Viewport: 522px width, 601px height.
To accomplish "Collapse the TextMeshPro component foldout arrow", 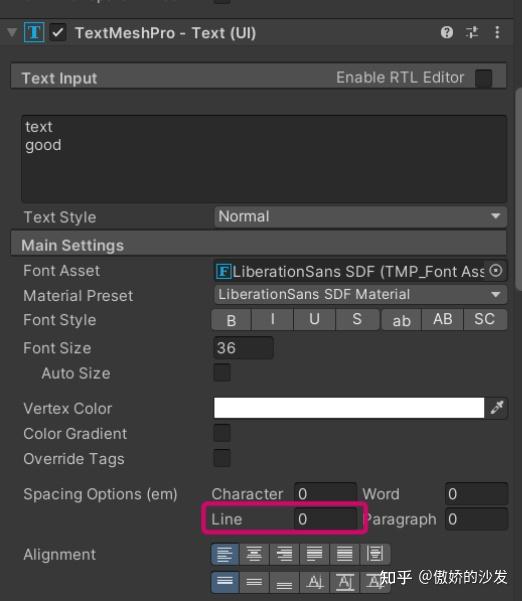I will [x=12, y=33].
